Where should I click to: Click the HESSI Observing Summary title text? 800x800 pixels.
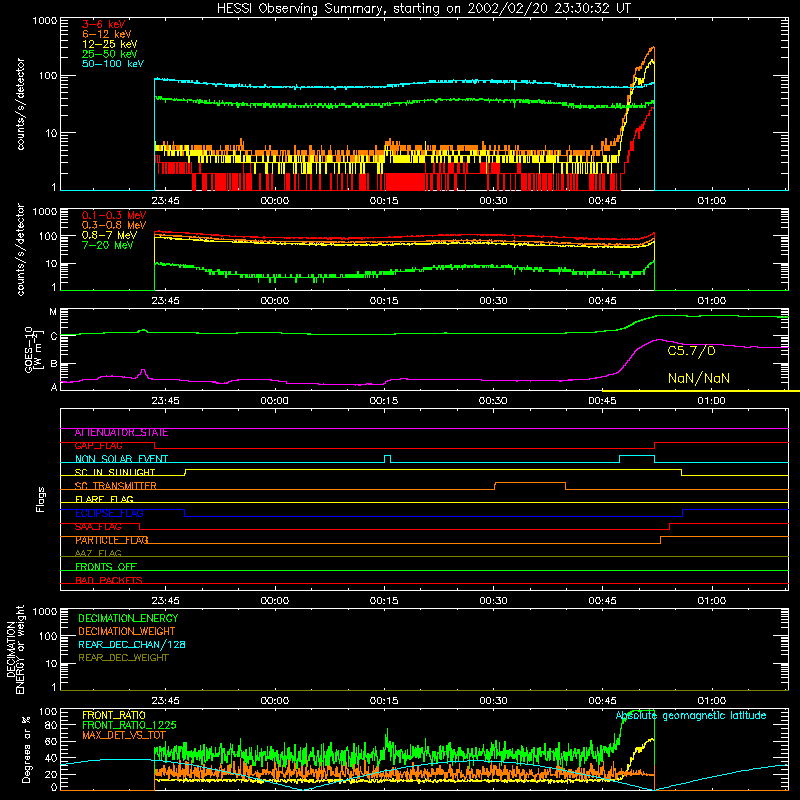click(423, 9)
